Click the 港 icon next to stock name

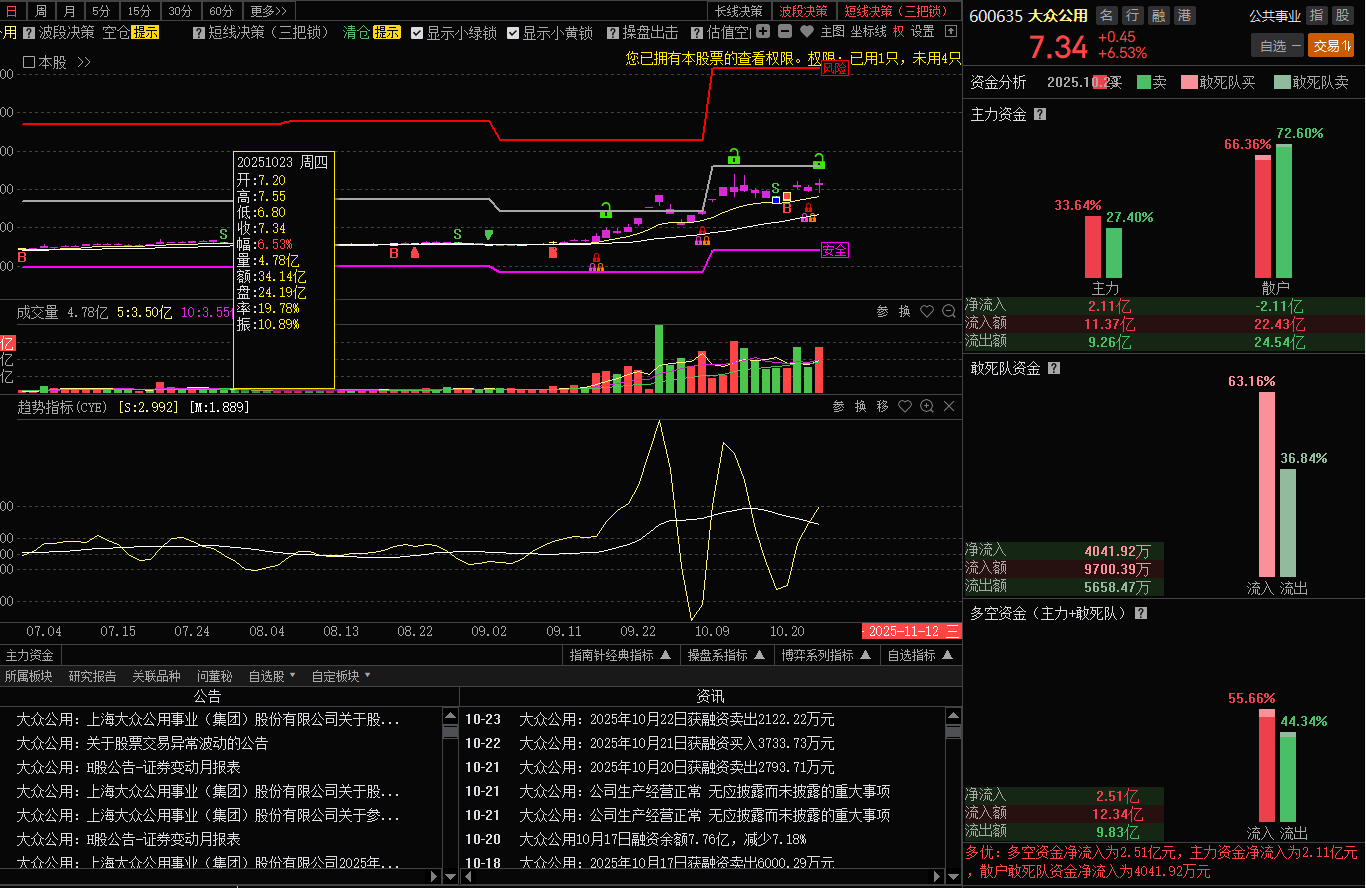[x=1184, y=15]
